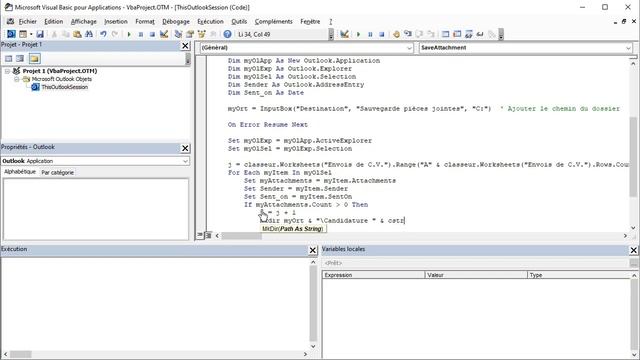The height and width of the screenshot is (360, 640).
Task: Open the Insert UserForm dropdown arrow
Action: point(31,34)
